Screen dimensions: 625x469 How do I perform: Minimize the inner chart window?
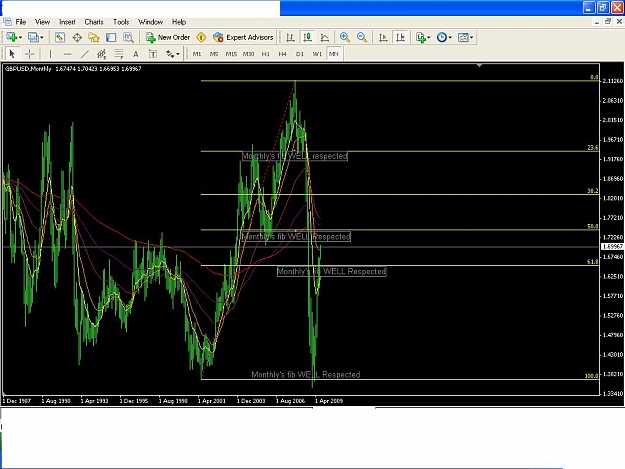pyautogui.click(x=597, y=22)
